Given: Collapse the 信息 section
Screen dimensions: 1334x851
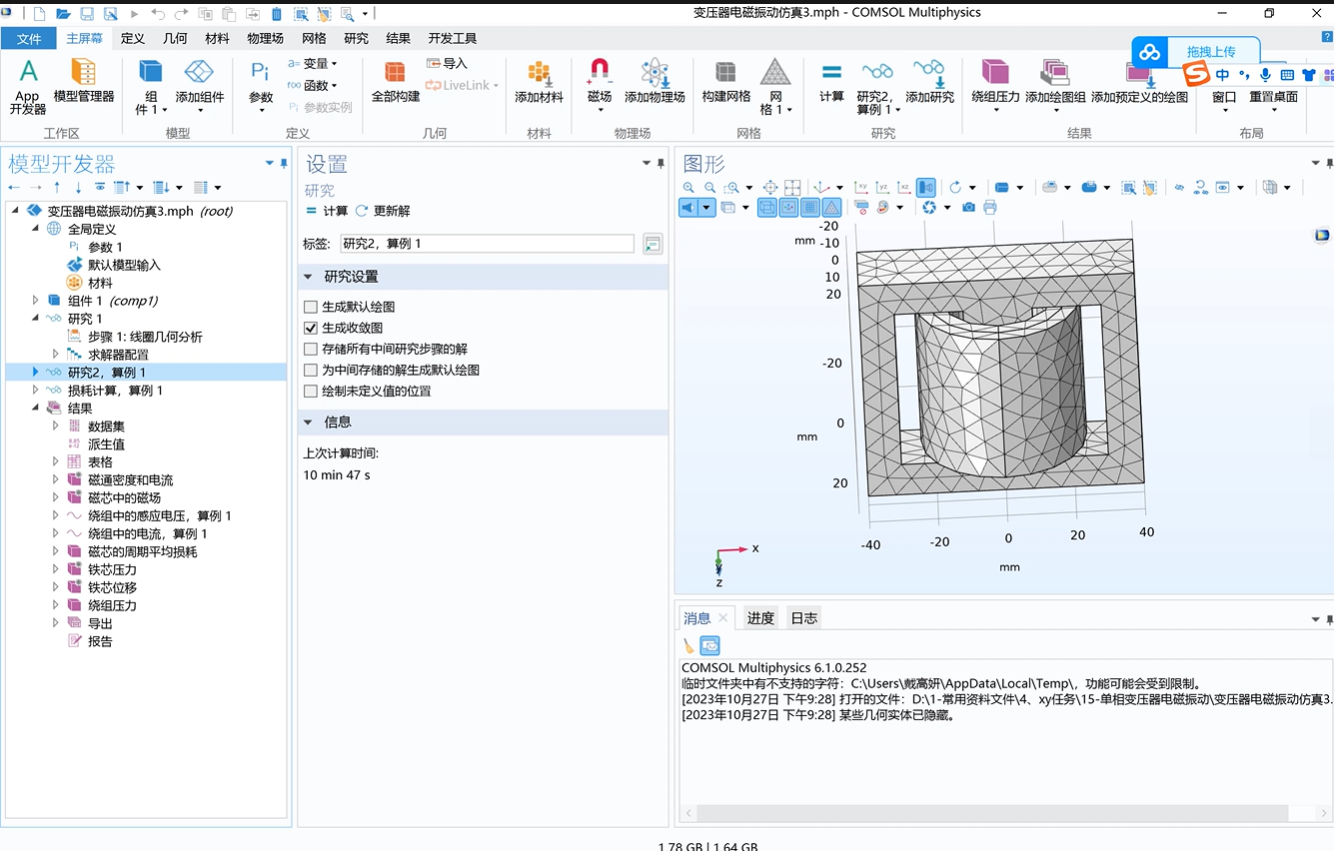Looking at the screenshot, I should tap(308, 422).
